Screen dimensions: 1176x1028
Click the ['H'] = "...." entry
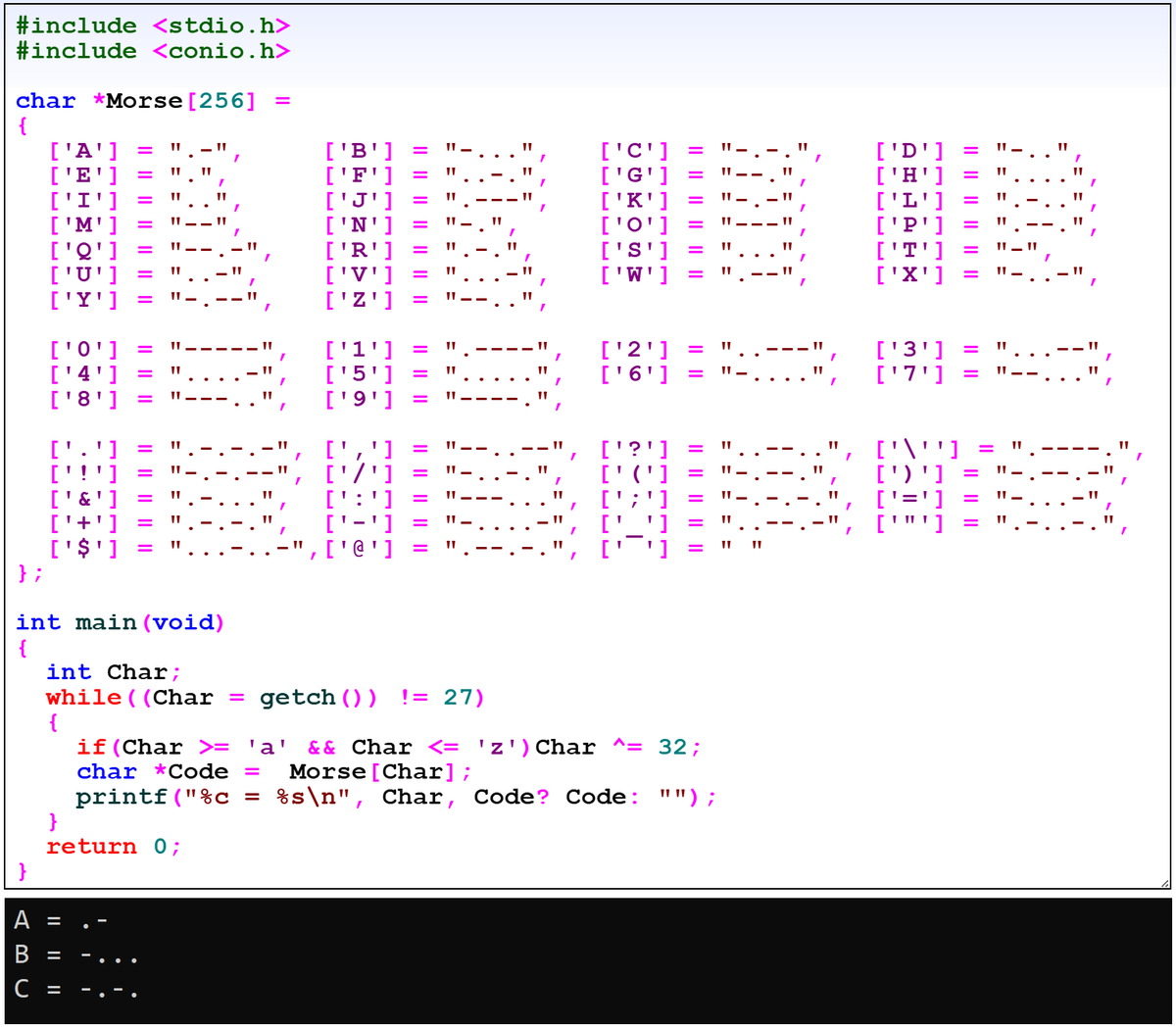pos(987,176)
